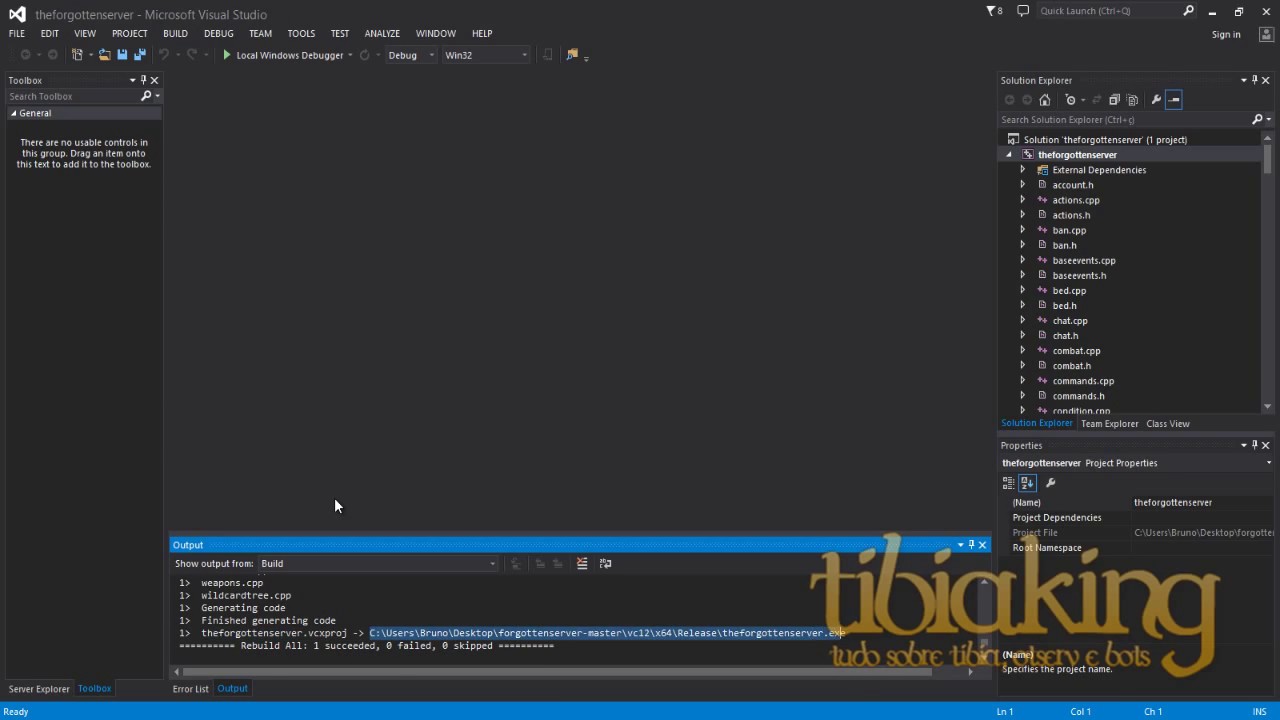
Task: Click the Save All icon
Action: point(139,55)
